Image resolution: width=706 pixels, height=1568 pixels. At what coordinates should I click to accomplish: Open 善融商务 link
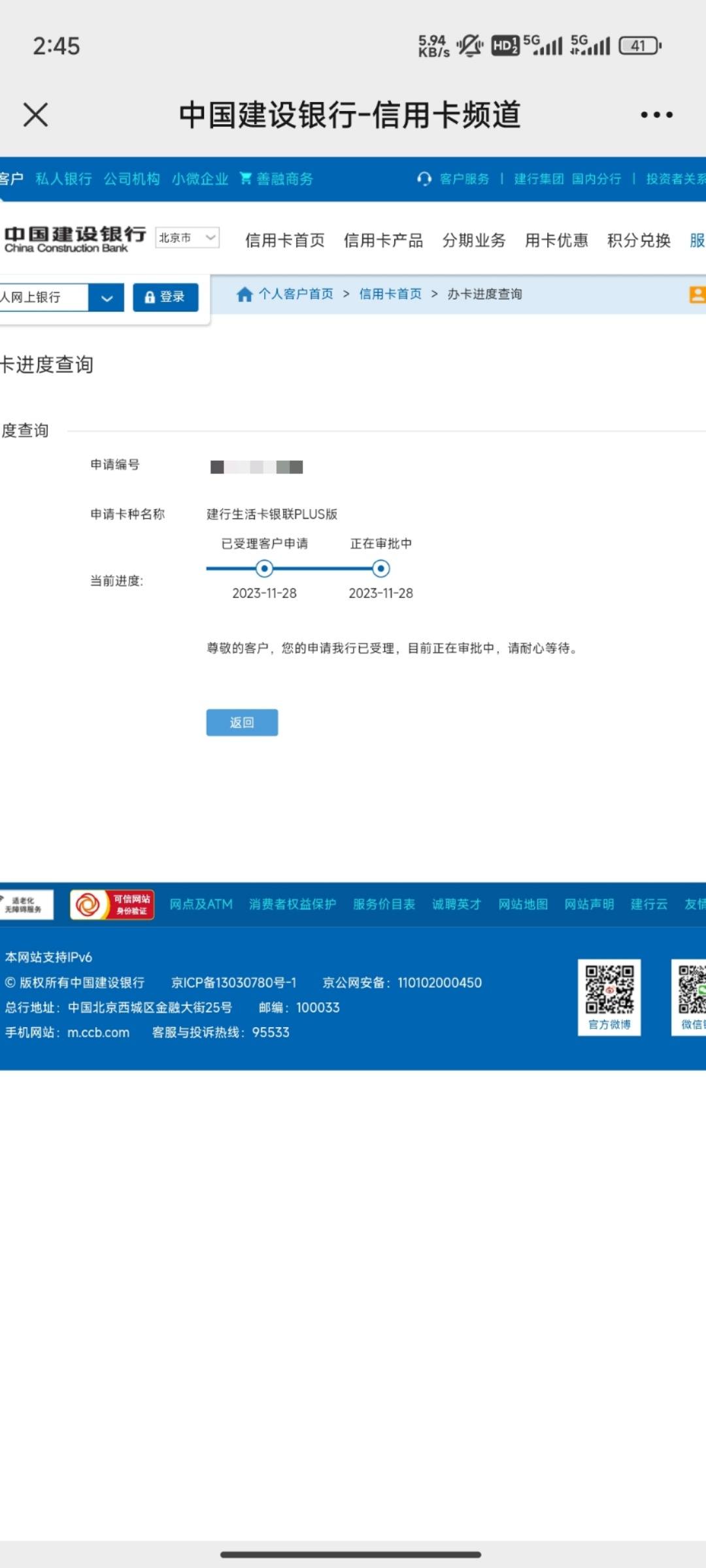(284, 179)
